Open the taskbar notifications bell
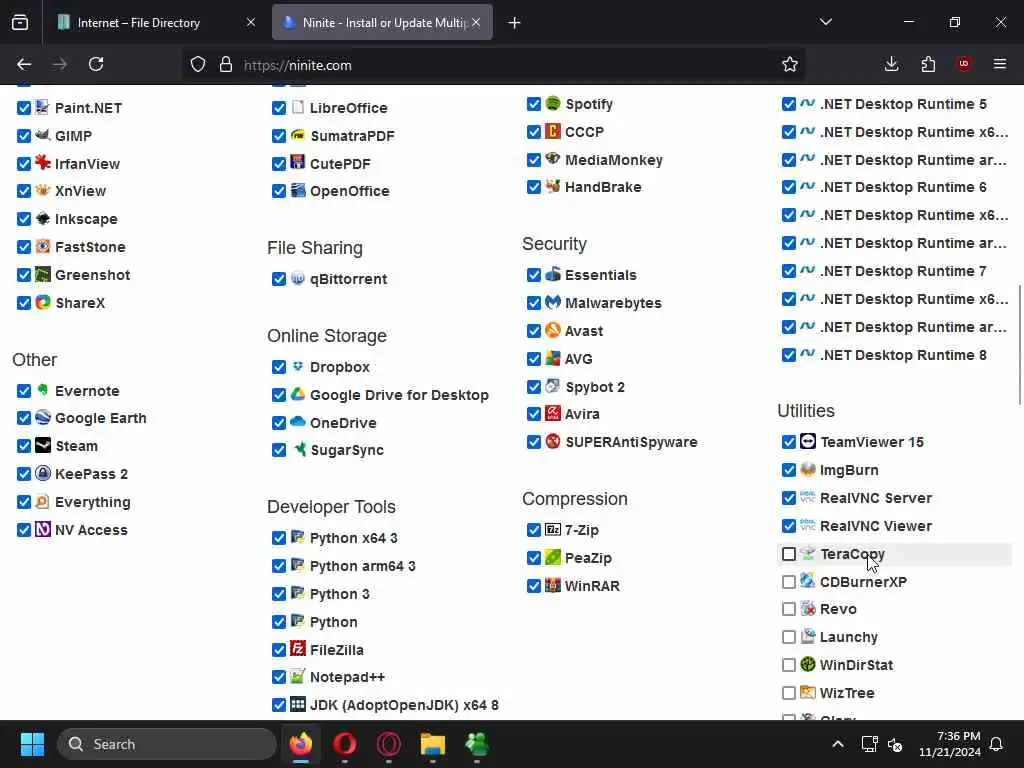 coord(997,744)
